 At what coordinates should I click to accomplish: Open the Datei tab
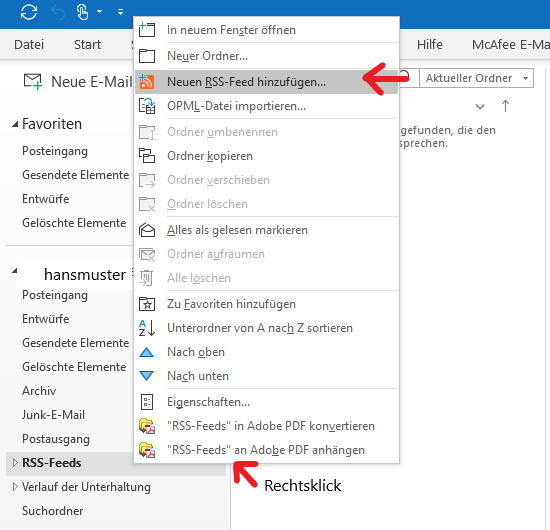click(29, 45)
